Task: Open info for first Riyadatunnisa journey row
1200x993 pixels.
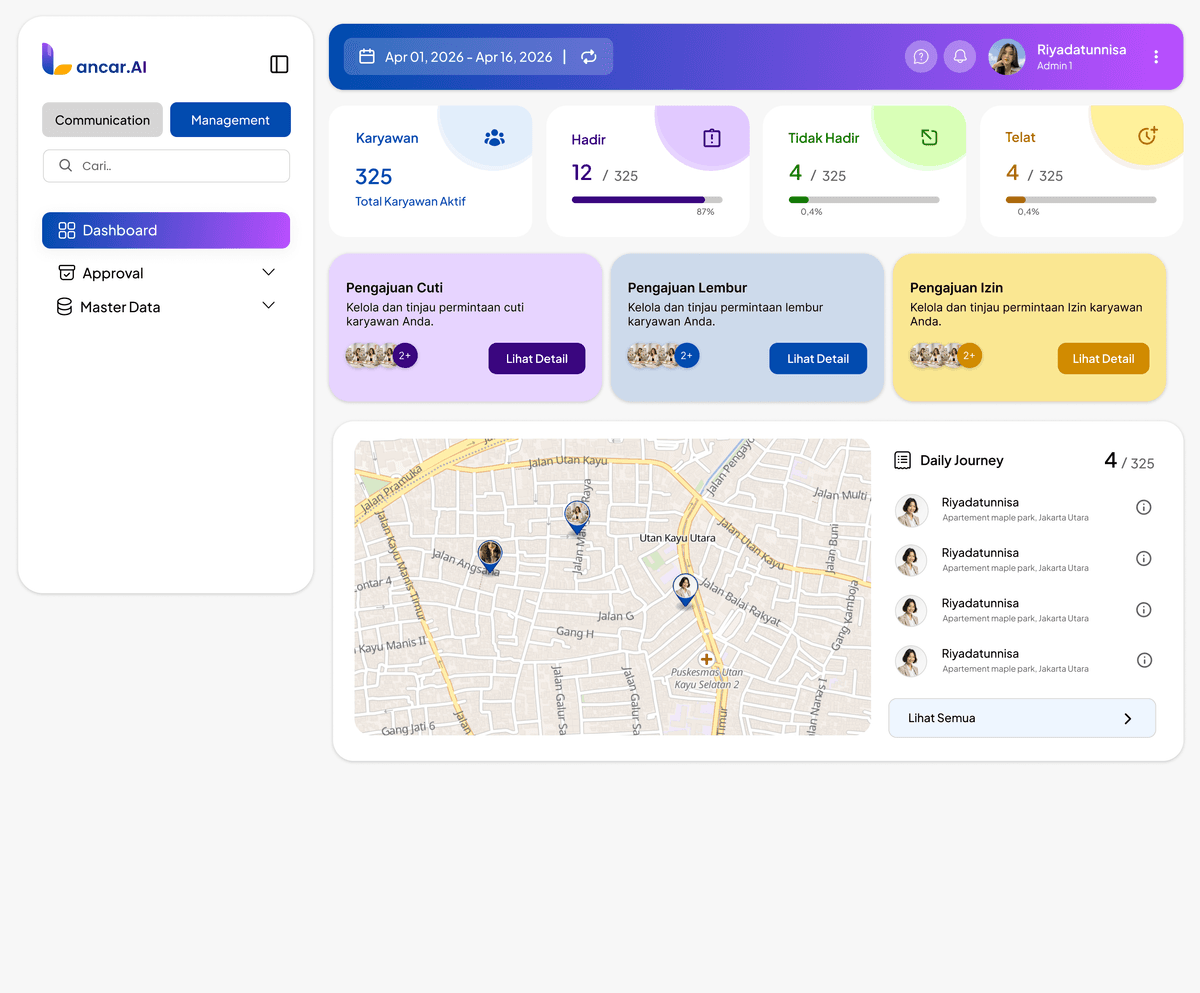Action: (1144, 508)
